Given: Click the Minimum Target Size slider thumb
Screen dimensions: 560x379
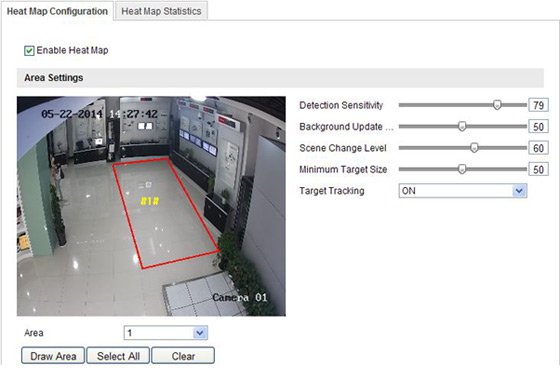Looking at the screenshot, I should click(x=462, y=169).
